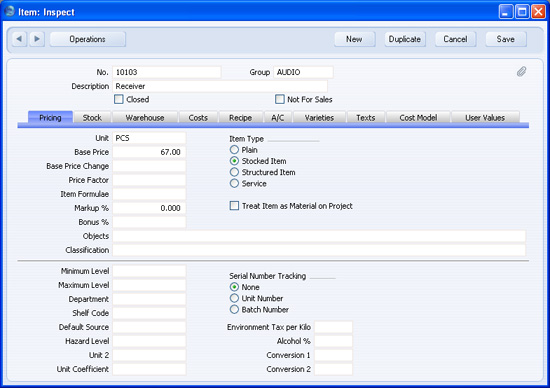Click the Price Factor field
550x388 pixels.
(x=149, y=180)
